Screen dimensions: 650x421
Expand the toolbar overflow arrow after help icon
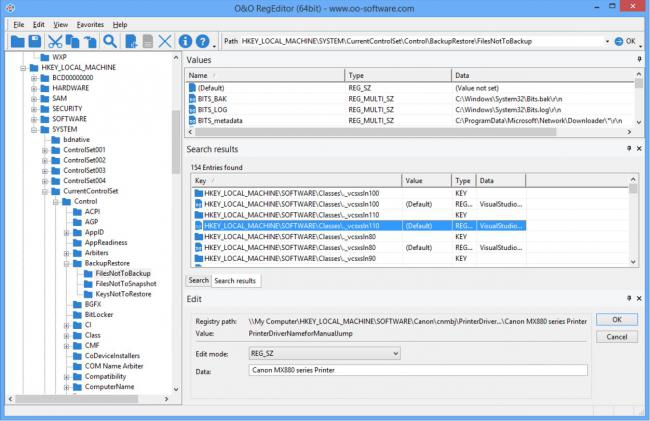click(214, 46)
